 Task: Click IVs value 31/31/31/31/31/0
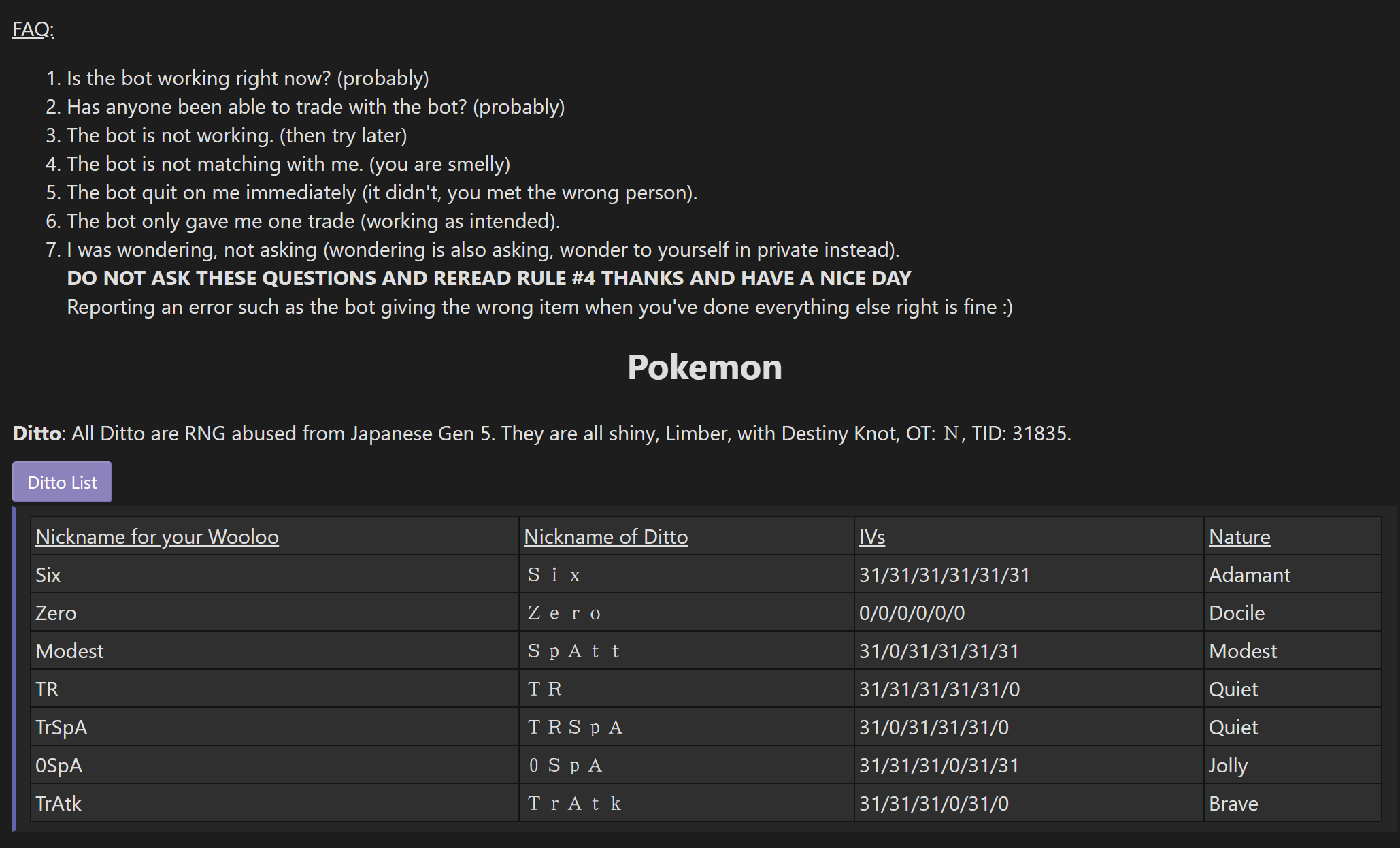(x=939, y=689)
